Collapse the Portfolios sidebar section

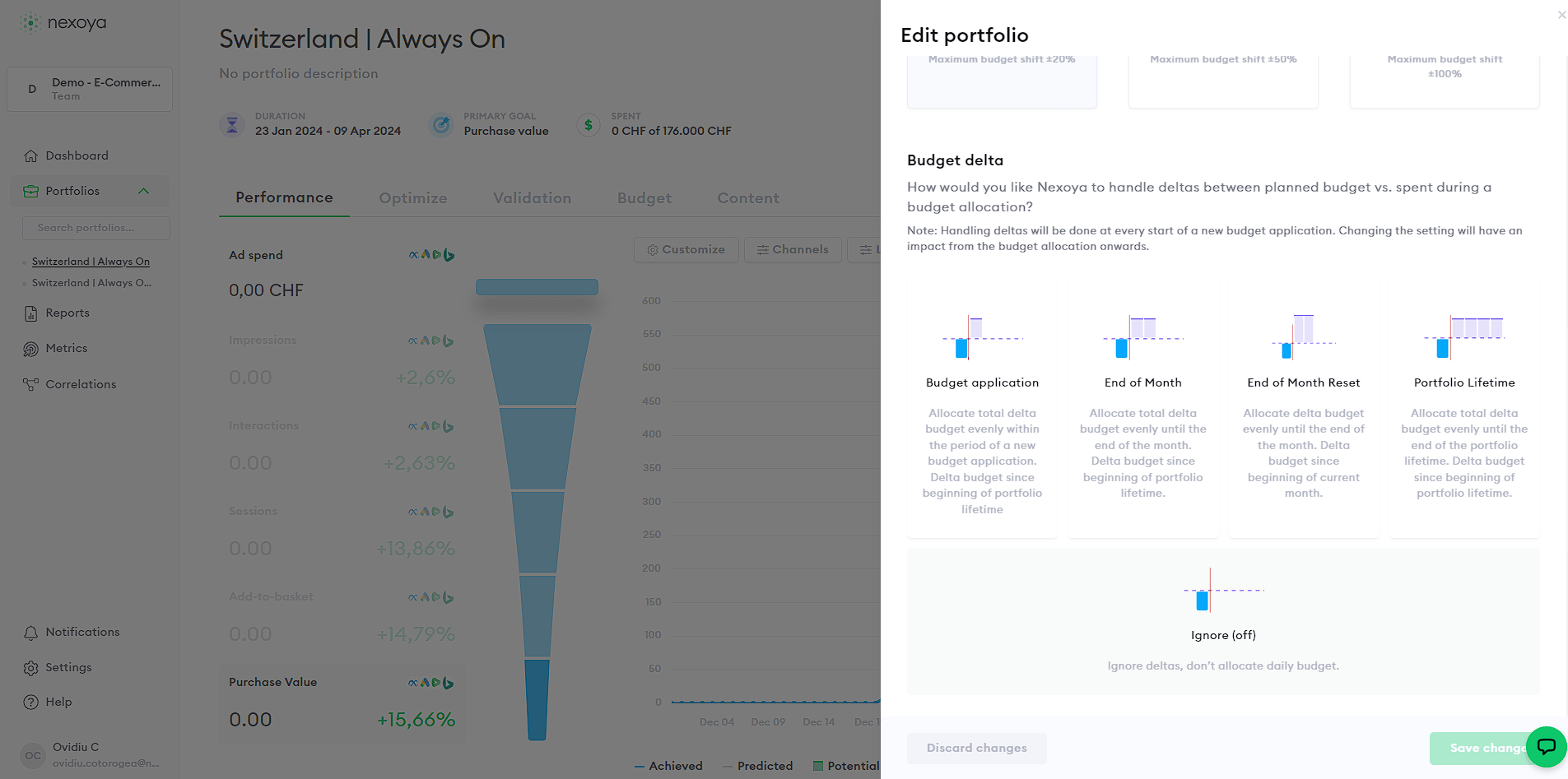coord(144,191)
